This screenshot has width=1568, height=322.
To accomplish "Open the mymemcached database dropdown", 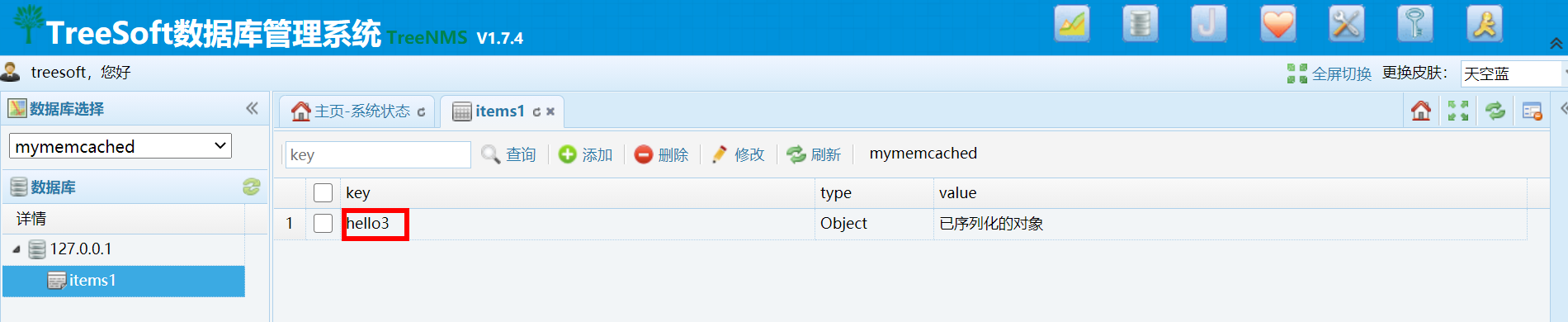I will pos(120,146).
